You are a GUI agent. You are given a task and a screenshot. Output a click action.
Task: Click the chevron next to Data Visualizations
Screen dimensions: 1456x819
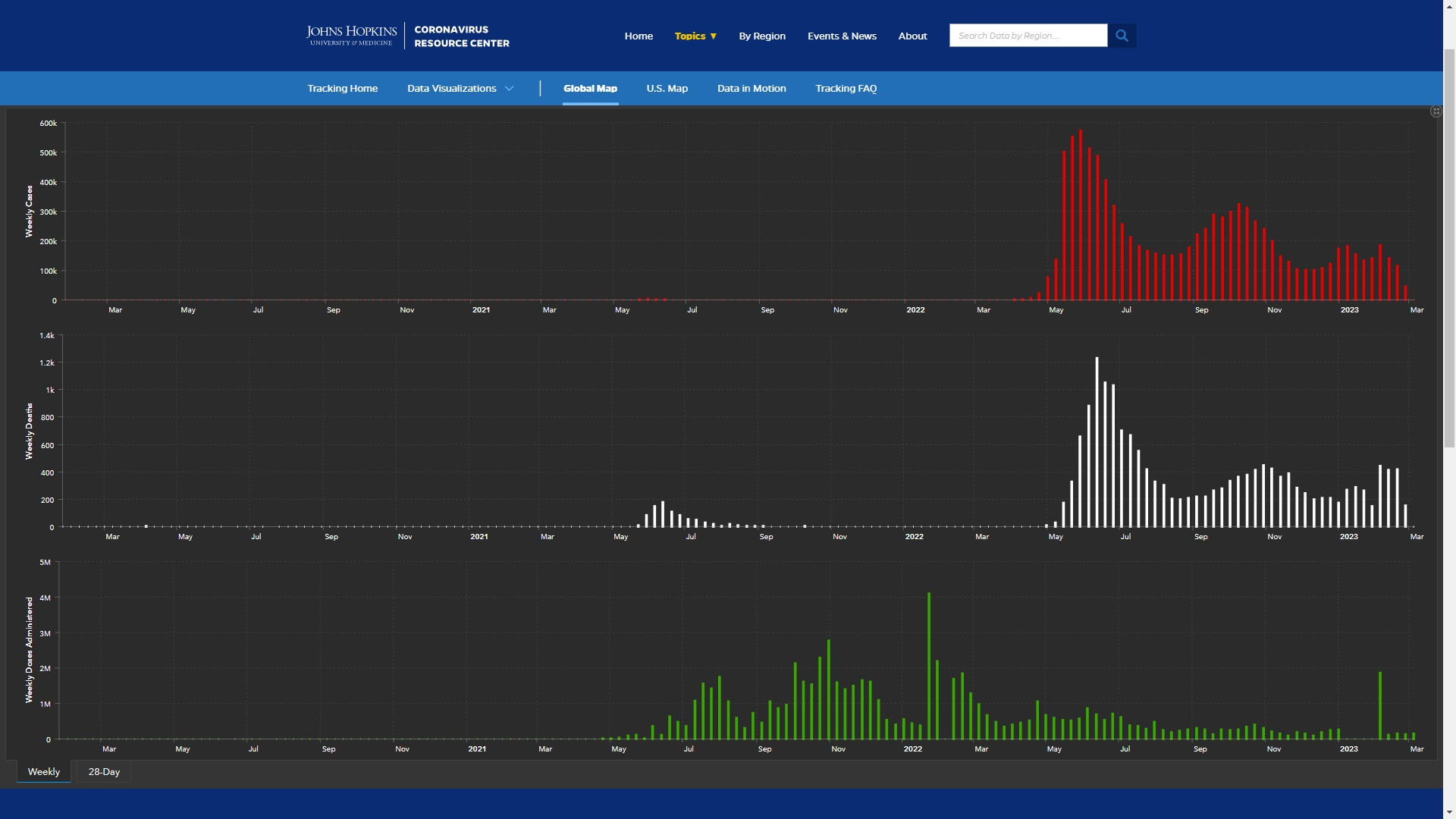coord(510,89)
